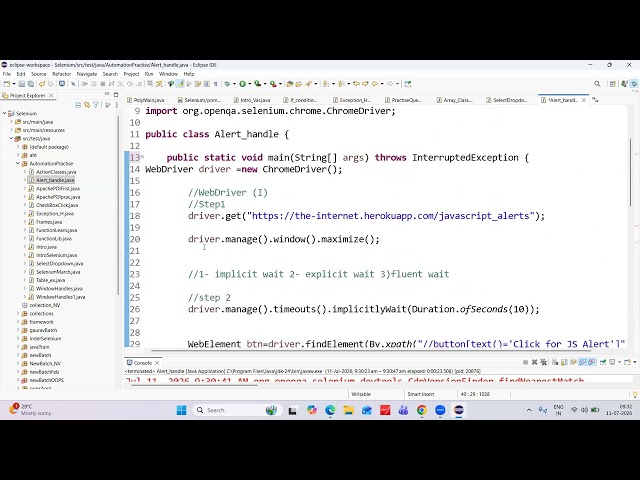The width and height of the screenshot is (640, 480).
Task: Select ActionClasses.java in Project Explorer
Action: pos(56,172)
